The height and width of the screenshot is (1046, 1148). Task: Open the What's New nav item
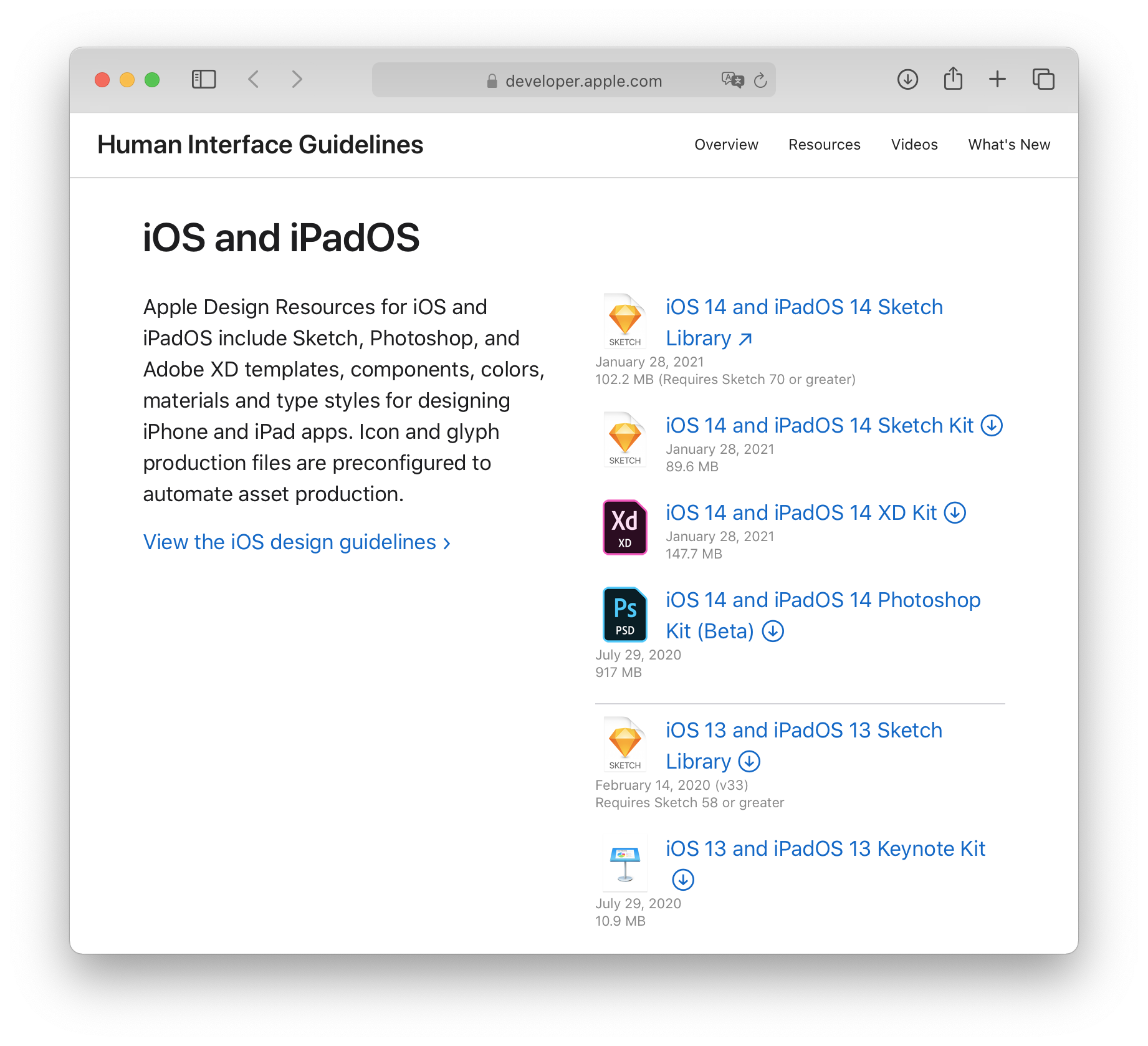click(x=1008, y=145)
